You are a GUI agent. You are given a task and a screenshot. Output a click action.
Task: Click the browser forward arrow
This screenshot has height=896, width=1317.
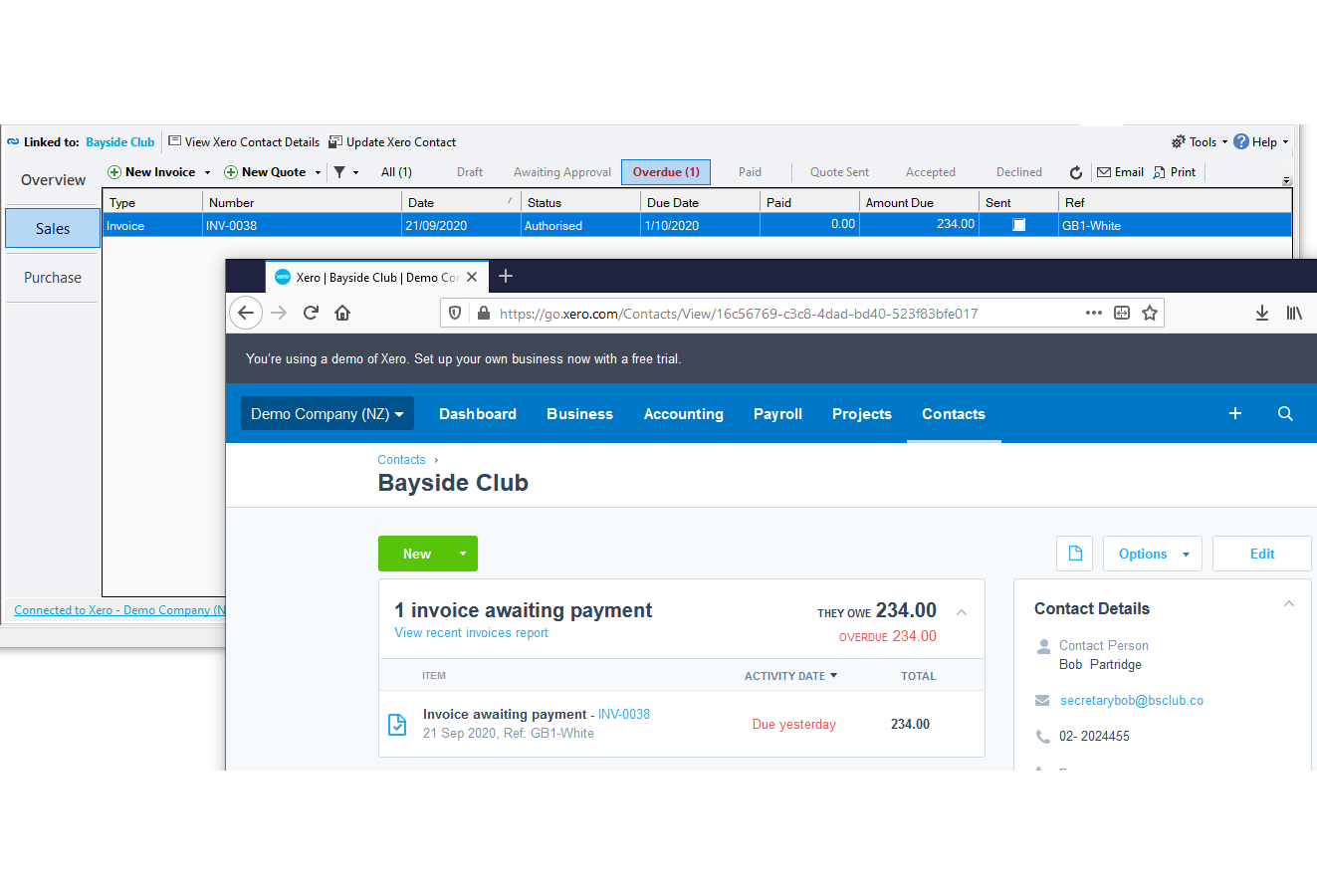279,313
